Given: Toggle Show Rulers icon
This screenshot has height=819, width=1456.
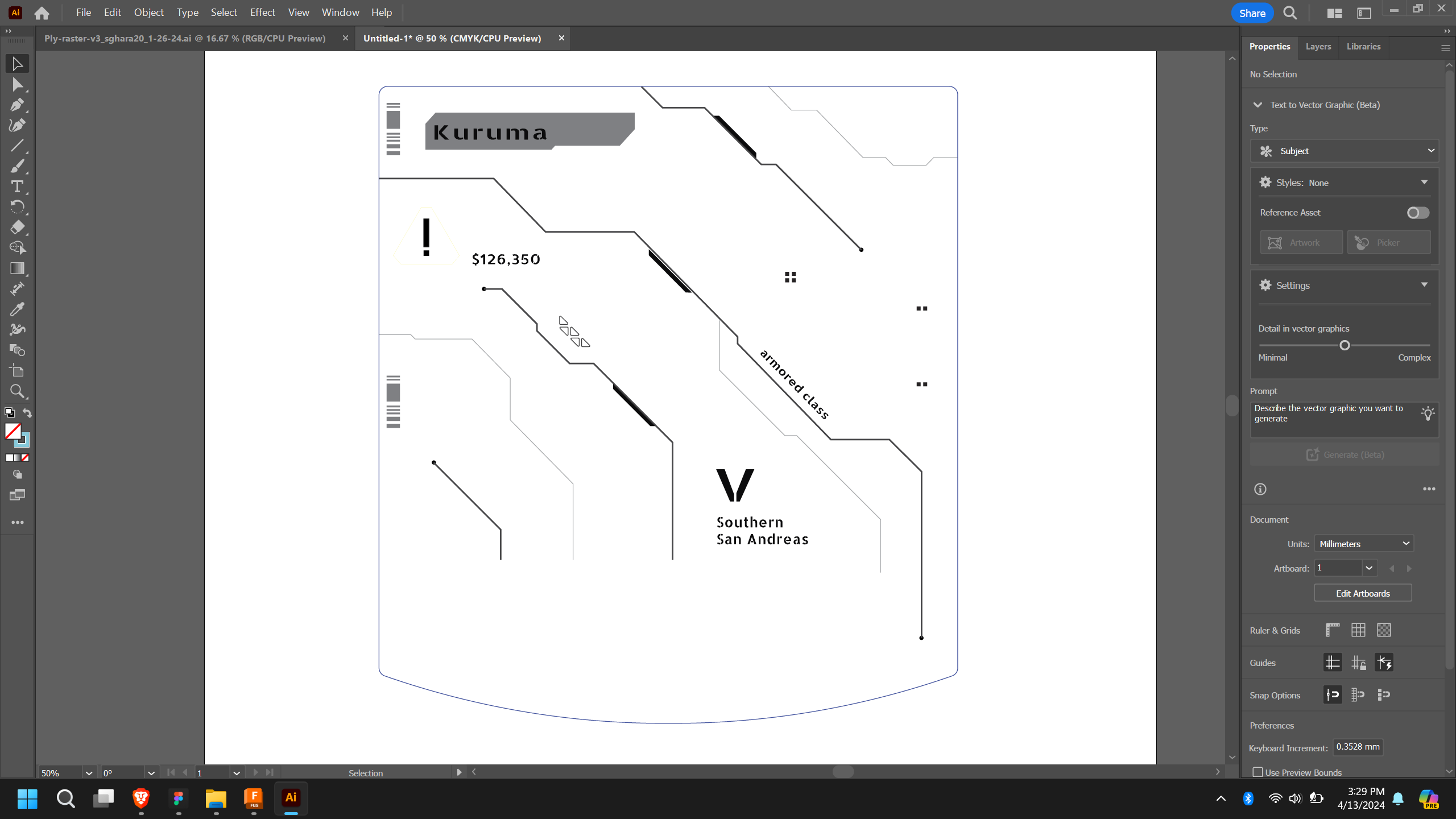Looking at the screenshot, I should tap(1333, 630).
